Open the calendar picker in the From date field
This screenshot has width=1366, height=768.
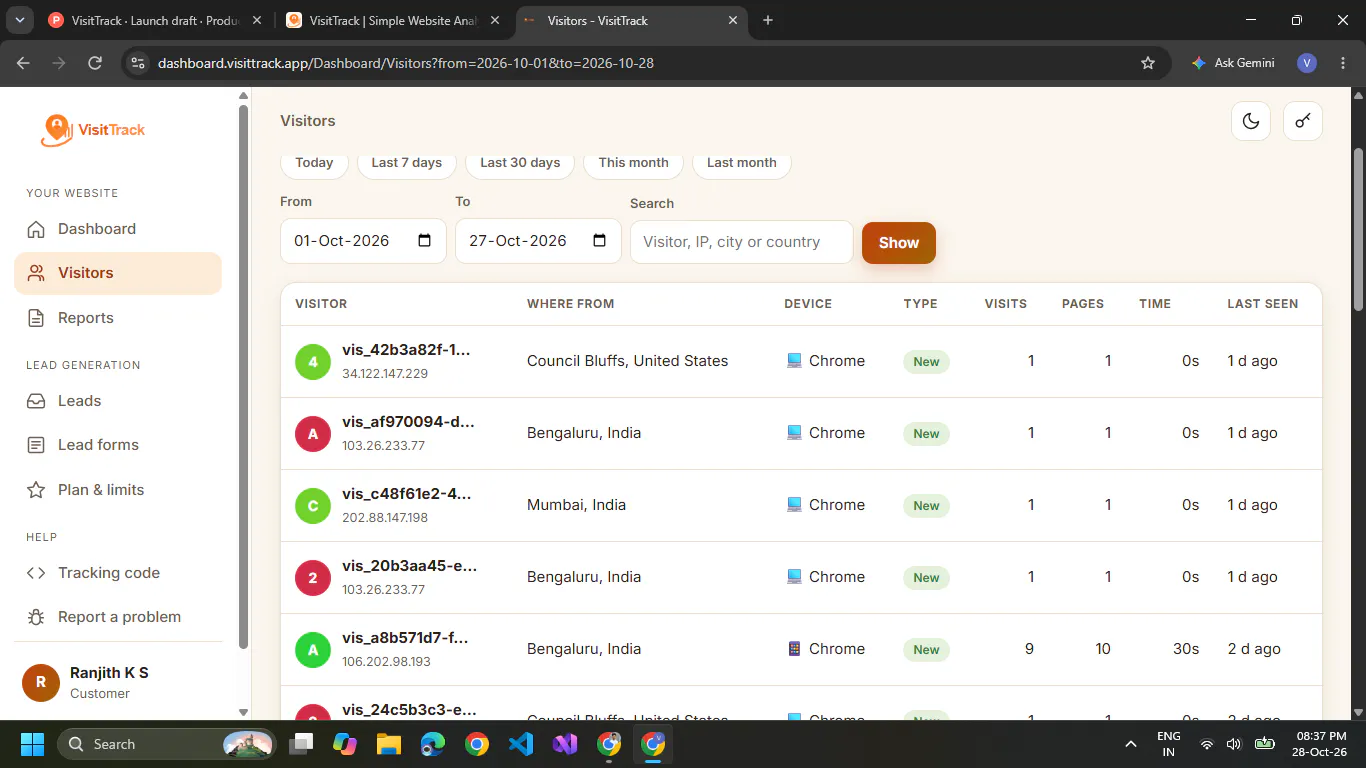(x=424, y=241)
